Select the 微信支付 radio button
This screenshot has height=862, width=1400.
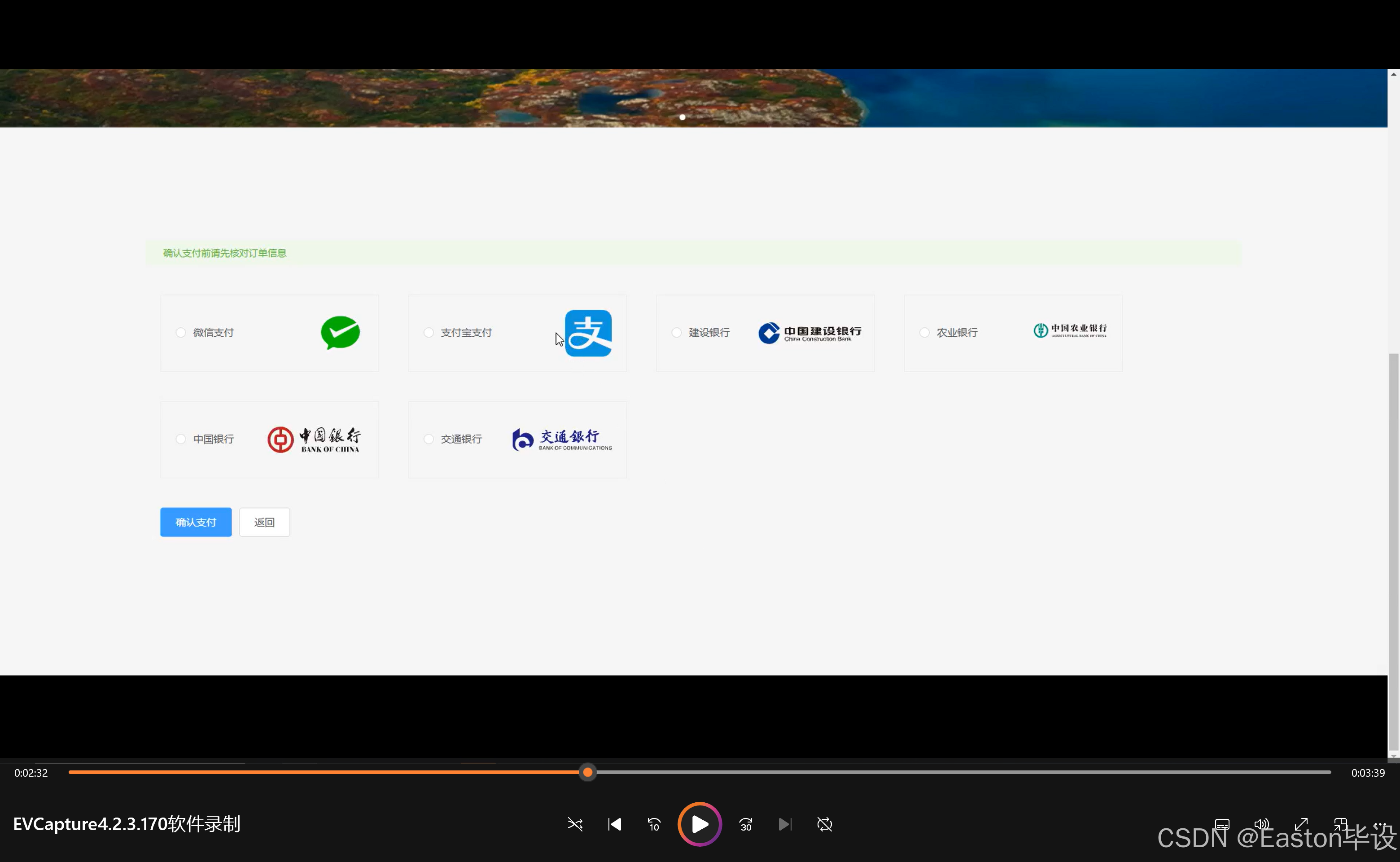point(181,332)
